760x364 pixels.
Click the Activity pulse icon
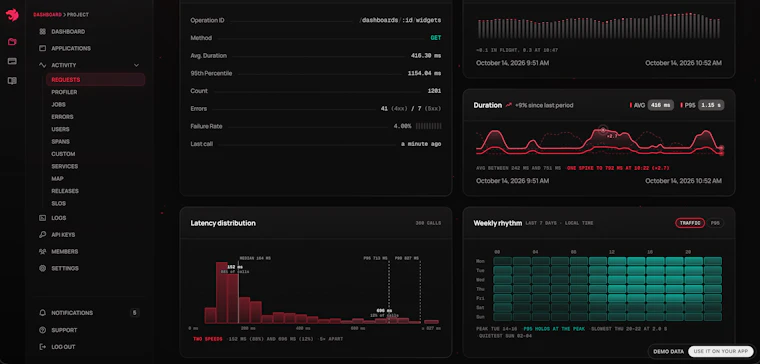pyautogui.click(x=43, y=65)
